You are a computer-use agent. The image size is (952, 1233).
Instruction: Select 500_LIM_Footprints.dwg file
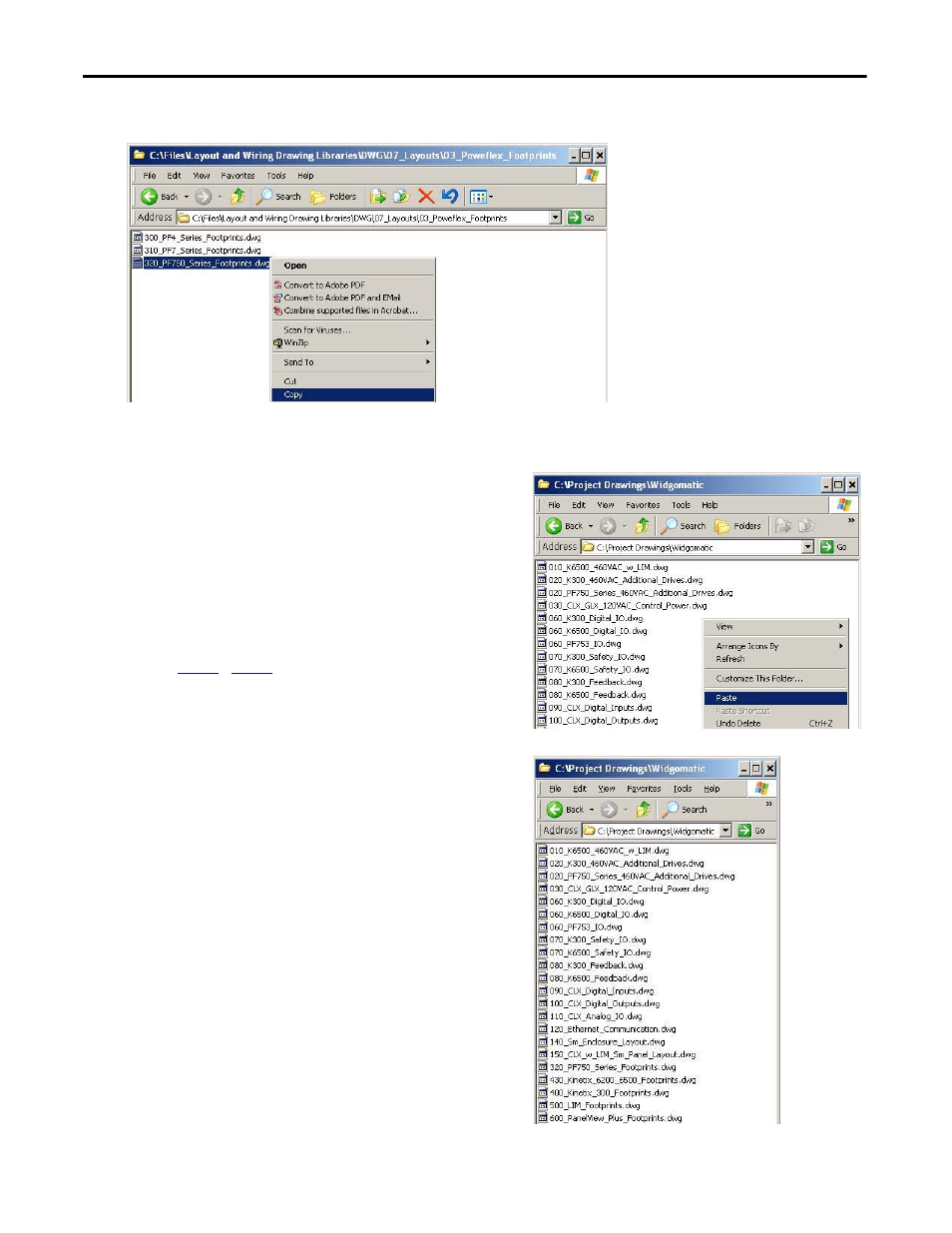point(589,1106)
